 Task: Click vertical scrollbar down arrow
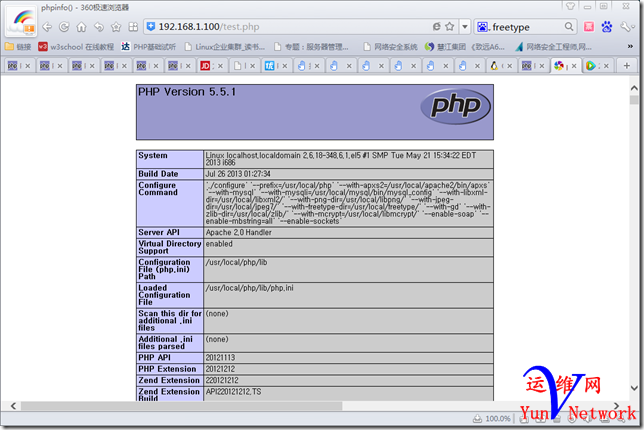tap(634, 388)
